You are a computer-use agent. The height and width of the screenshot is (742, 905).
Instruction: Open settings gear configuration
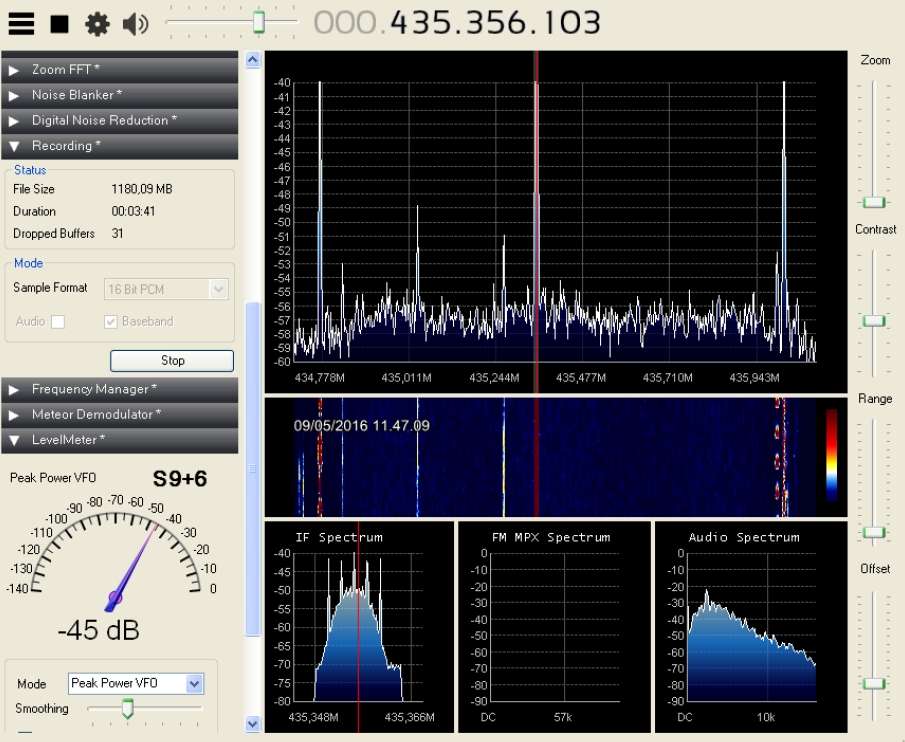(96, 22)
